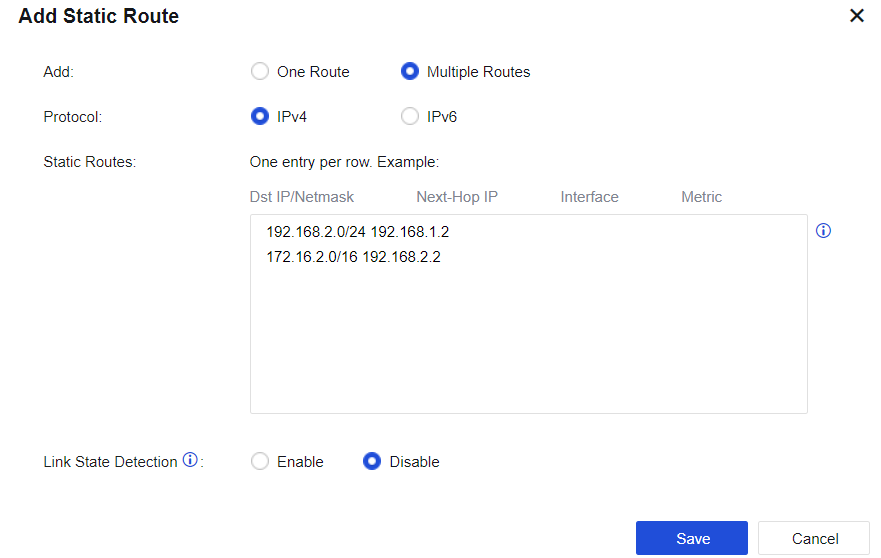Click the Interface column label
Image resolution: width=881 pixels, height=558 pixels.
589,197
